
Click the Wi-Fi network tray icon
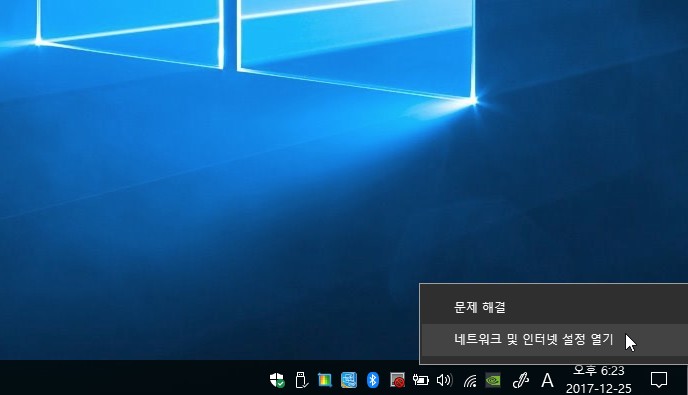[470, 381]
